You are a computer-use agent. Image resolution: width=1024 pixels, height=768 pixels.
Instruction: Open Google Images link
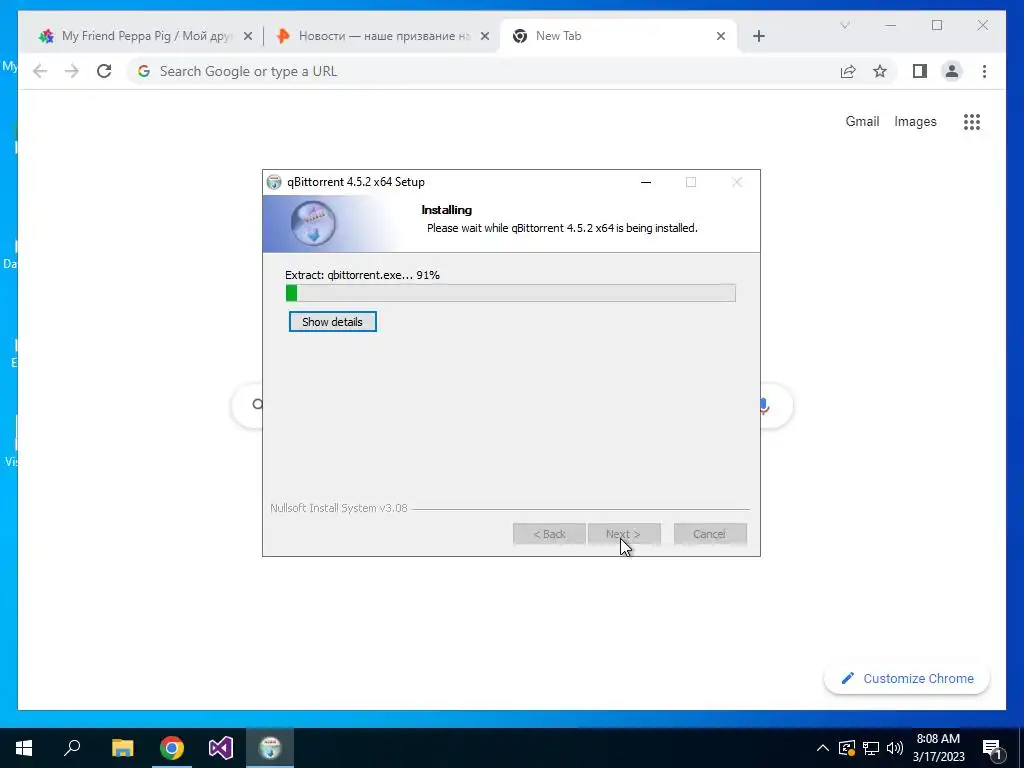(915, 121)
